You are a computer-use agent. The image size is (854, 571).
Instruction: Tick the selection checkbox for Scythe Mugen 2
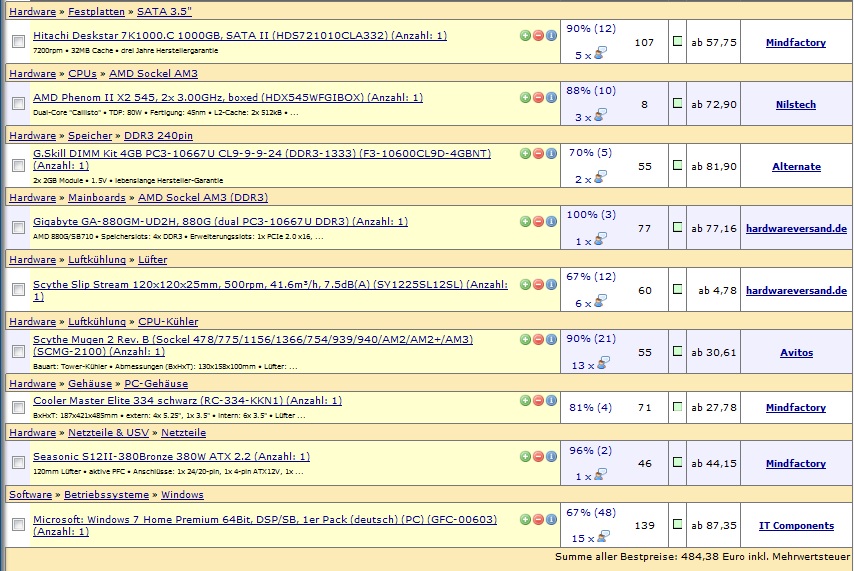pyautogui.click(x=19, y=351)
